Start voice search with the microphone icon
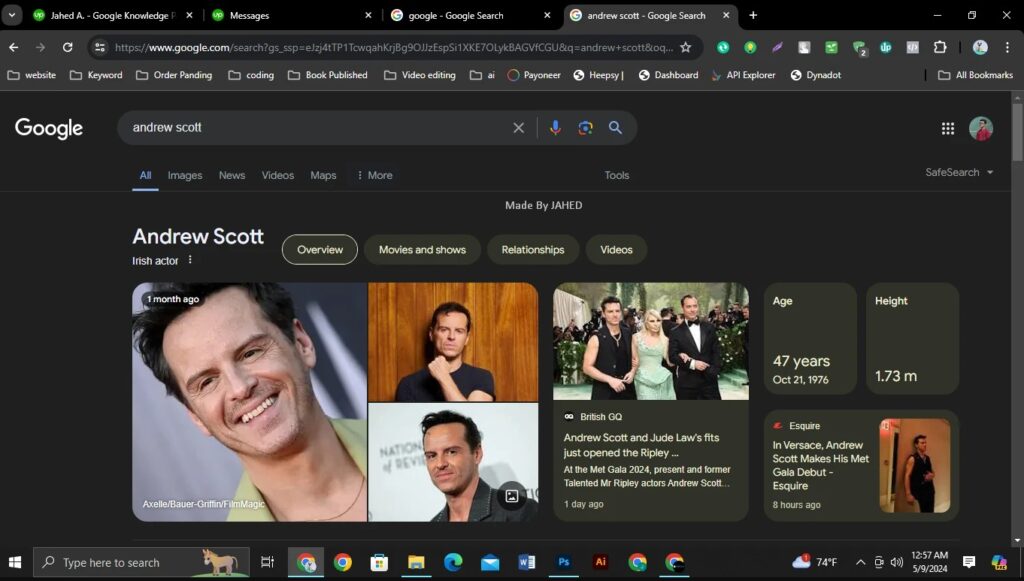Image resolution: width=1024 pixels, height=581 pixels. tap(555, 128)
